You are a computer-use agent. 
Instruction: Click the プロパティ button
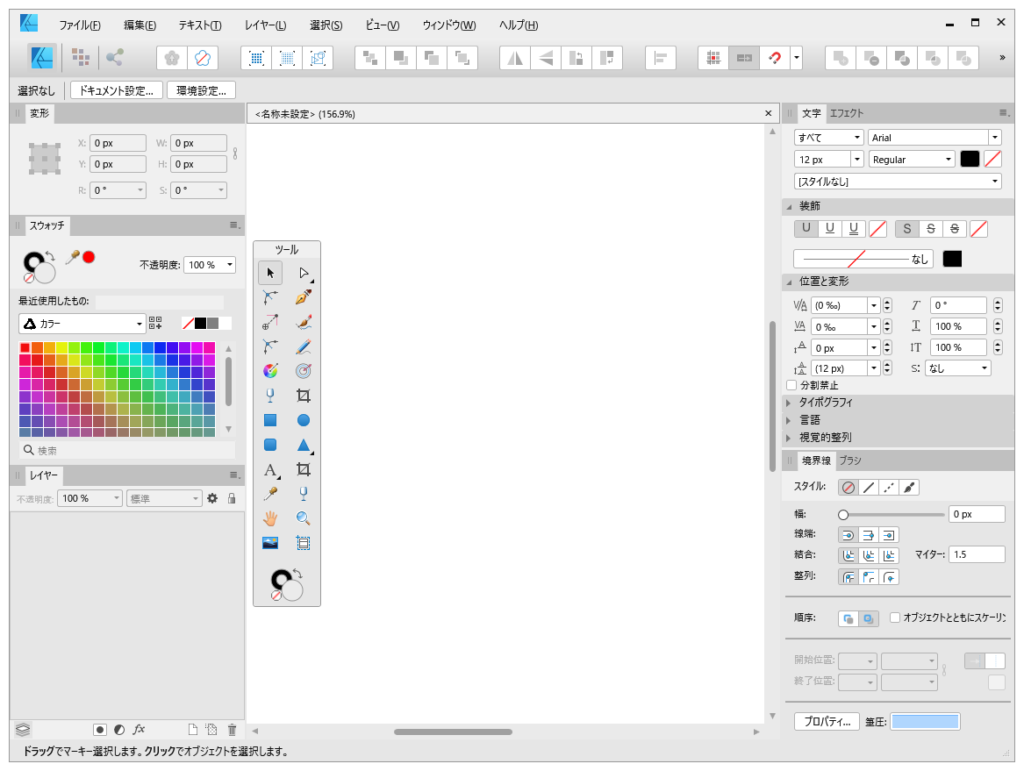[826, 720]
